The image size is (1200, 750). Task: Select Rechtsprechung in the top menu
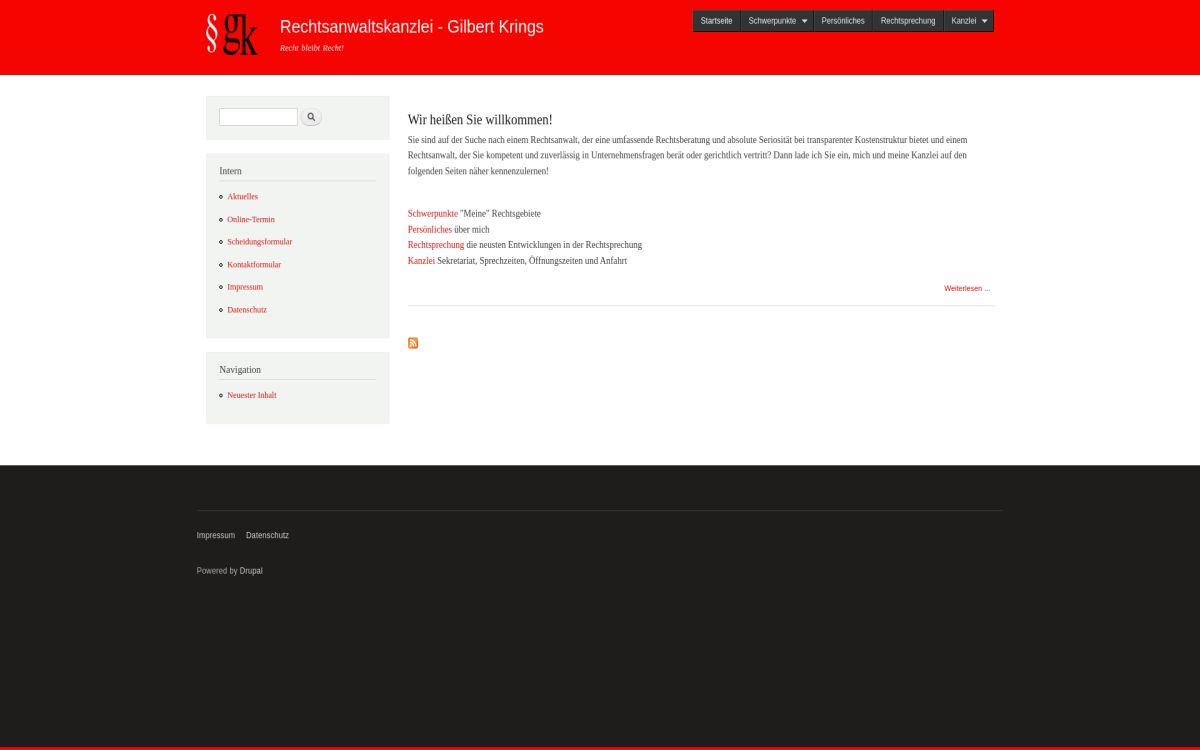coord(907,21)
